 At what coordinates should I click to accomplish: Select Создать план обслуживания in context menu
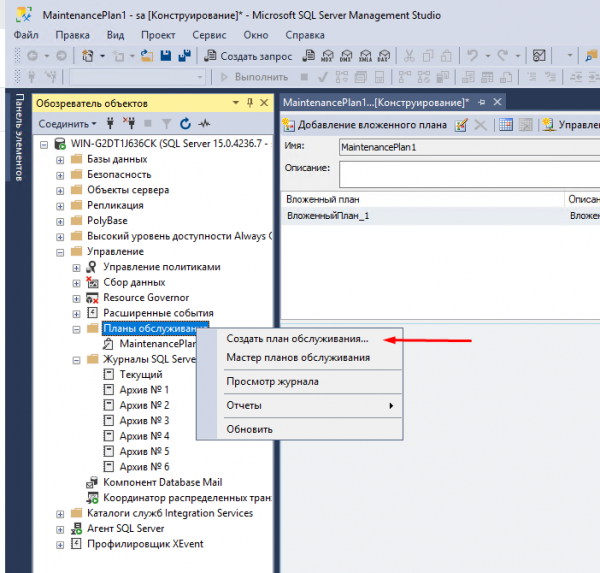coord(297,339)
